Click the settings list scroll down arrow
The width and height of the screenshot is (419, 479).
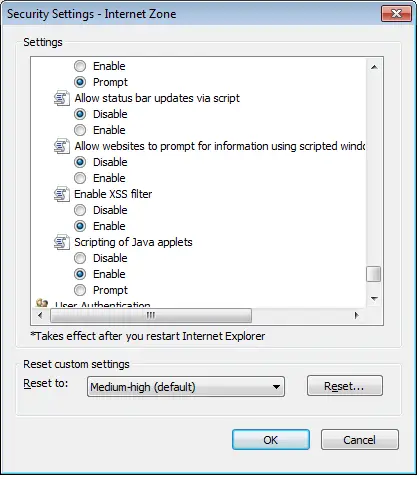pyautogui.click(x=374, y=298)
